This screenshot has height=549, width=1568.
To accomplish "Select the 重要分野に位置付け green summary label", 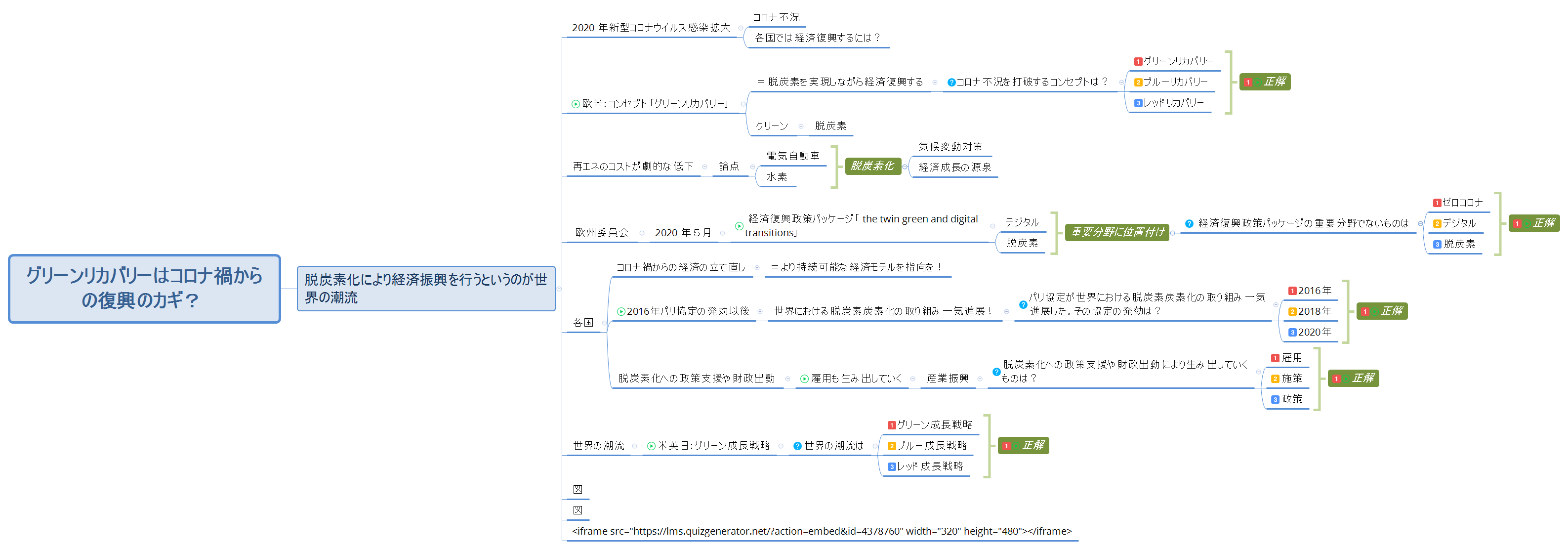I will click(1116, 232).
